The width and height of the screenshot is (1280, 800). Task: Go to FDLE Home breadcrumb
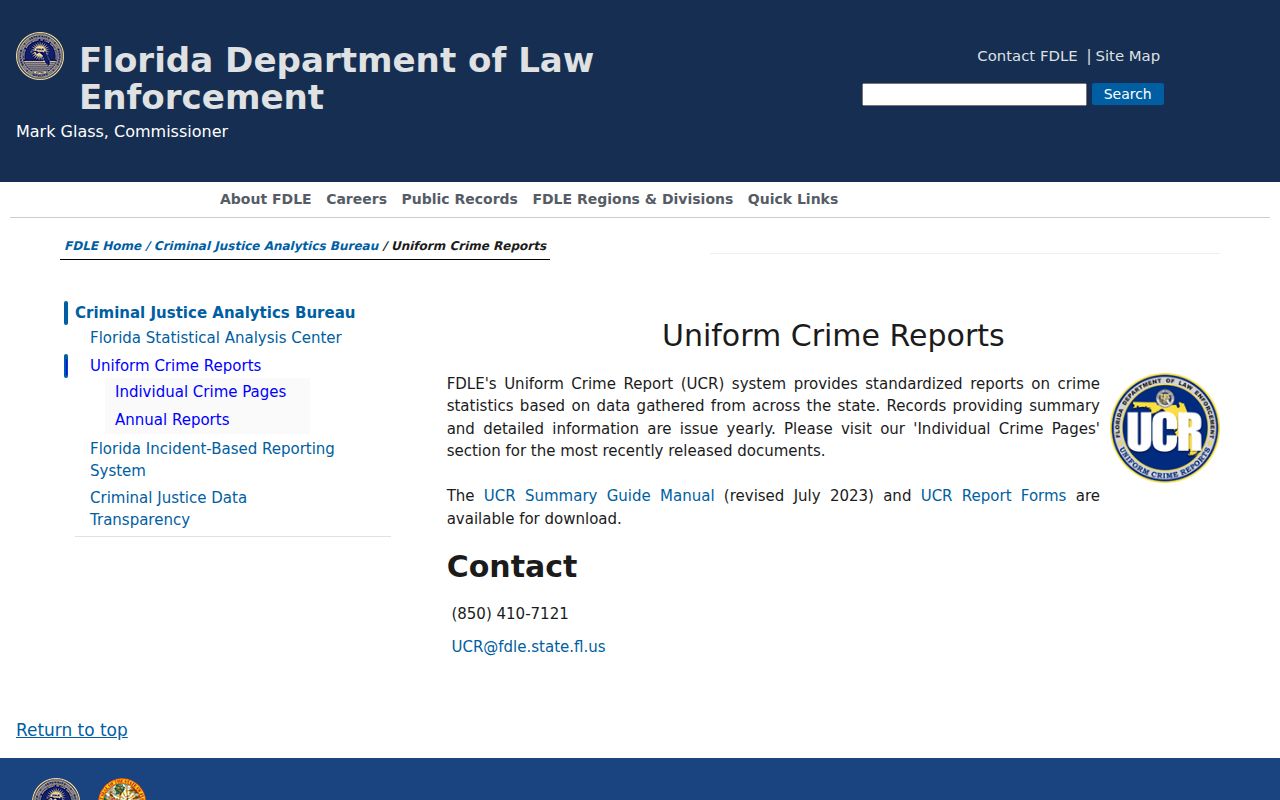click(103, 246)
